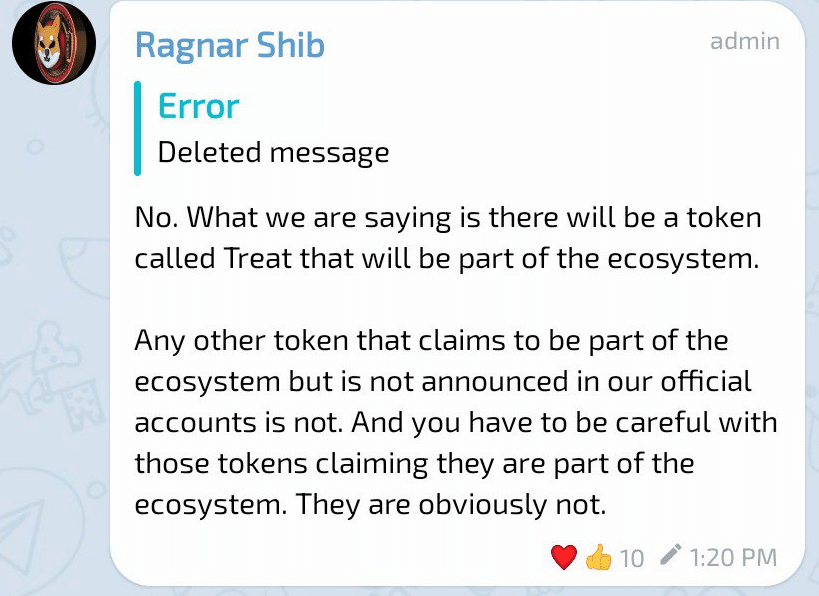Tap the thumbs-up reaction emoji
This screenshot has height=596, width=819.
click(599, 557)
